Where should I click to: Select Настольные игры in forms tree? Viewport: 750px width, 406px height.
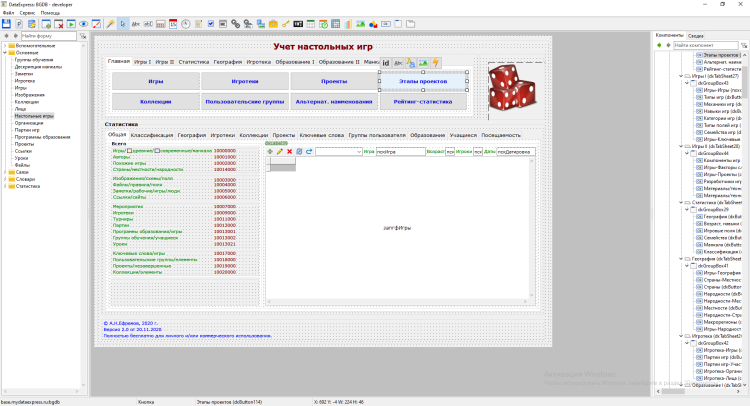pos(34,116)
